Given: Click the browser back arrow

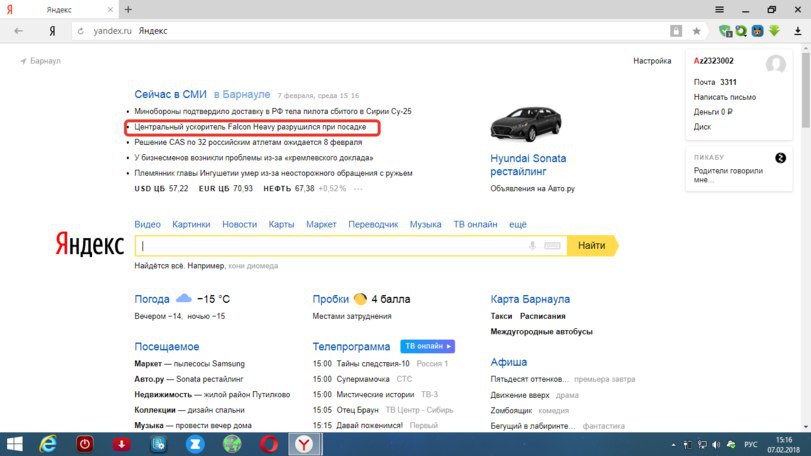Looking at the screenshot, I should 19,31.
